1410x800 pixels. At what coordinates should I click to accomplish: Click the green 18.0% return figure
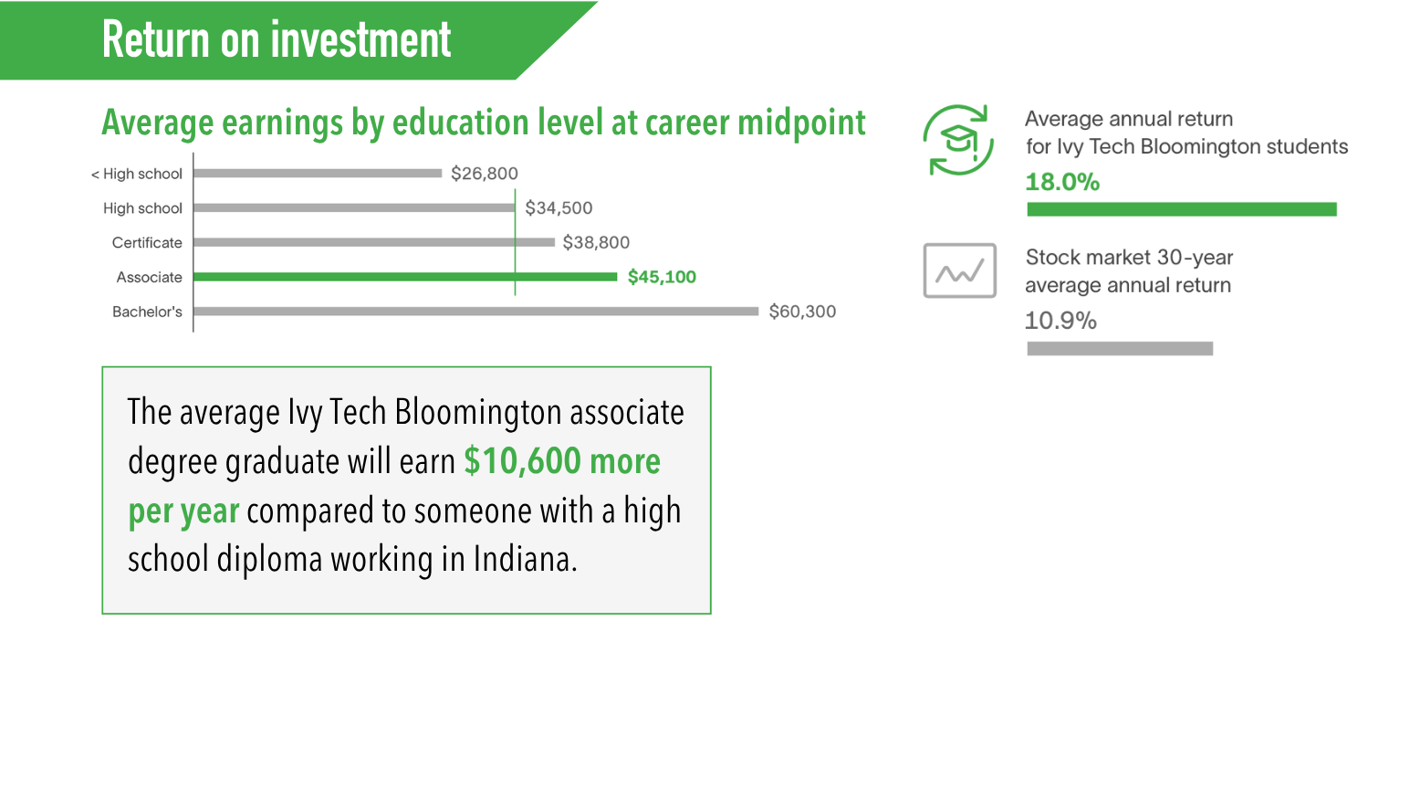1062,182
